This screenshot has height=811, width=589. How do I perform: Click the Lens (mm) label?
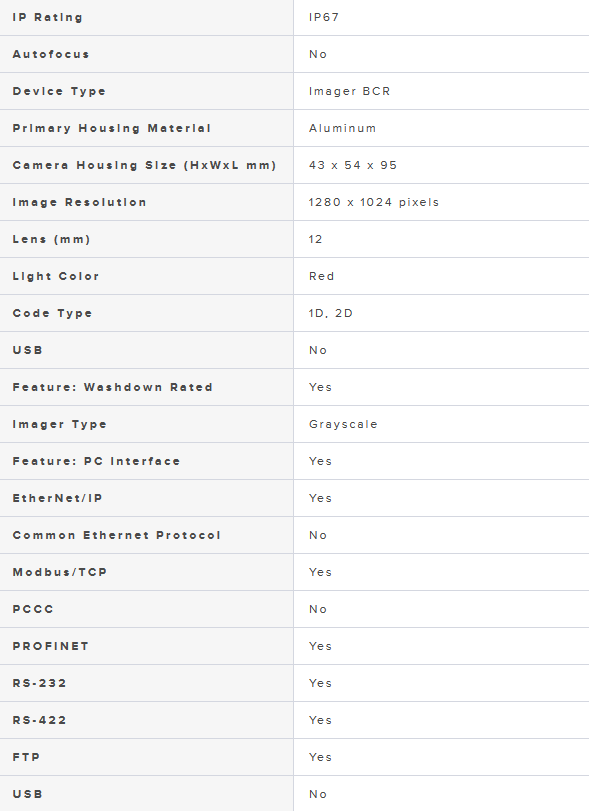pos(51,239)
